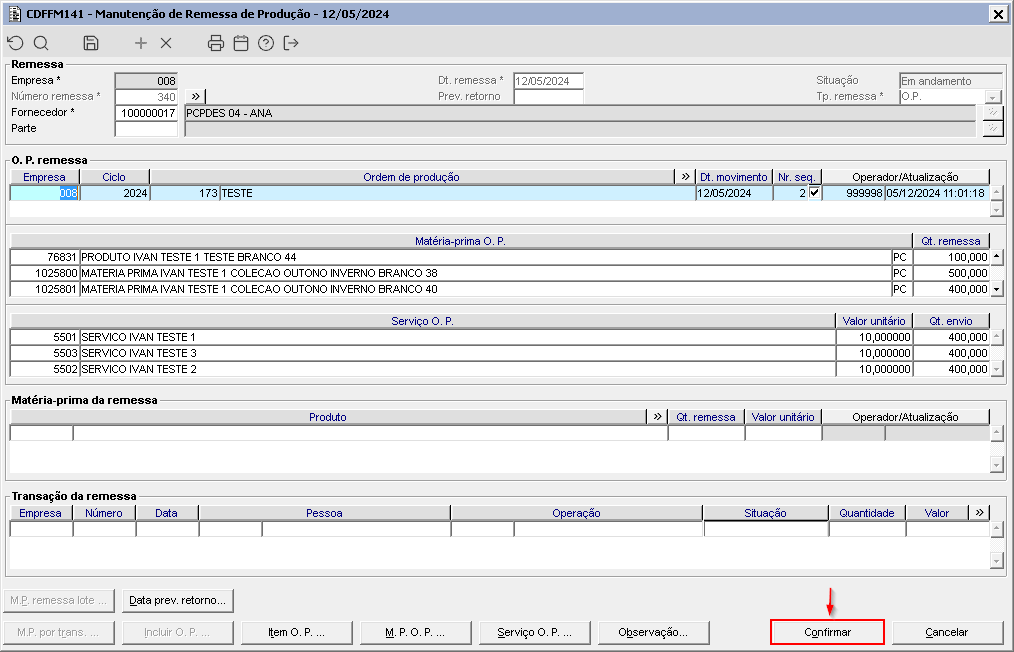The width and height of the screenshot is (1014, 652).
Task: Select SERVICO IVAN TESTE 2 row
Action: pos(499,369)
